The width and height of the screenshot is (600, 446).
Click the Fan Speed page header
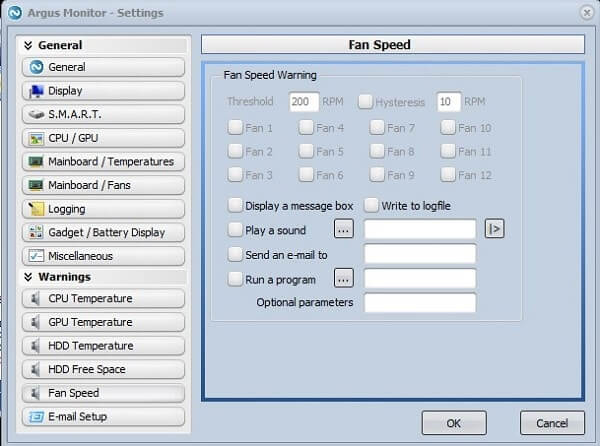coord(393,44)
